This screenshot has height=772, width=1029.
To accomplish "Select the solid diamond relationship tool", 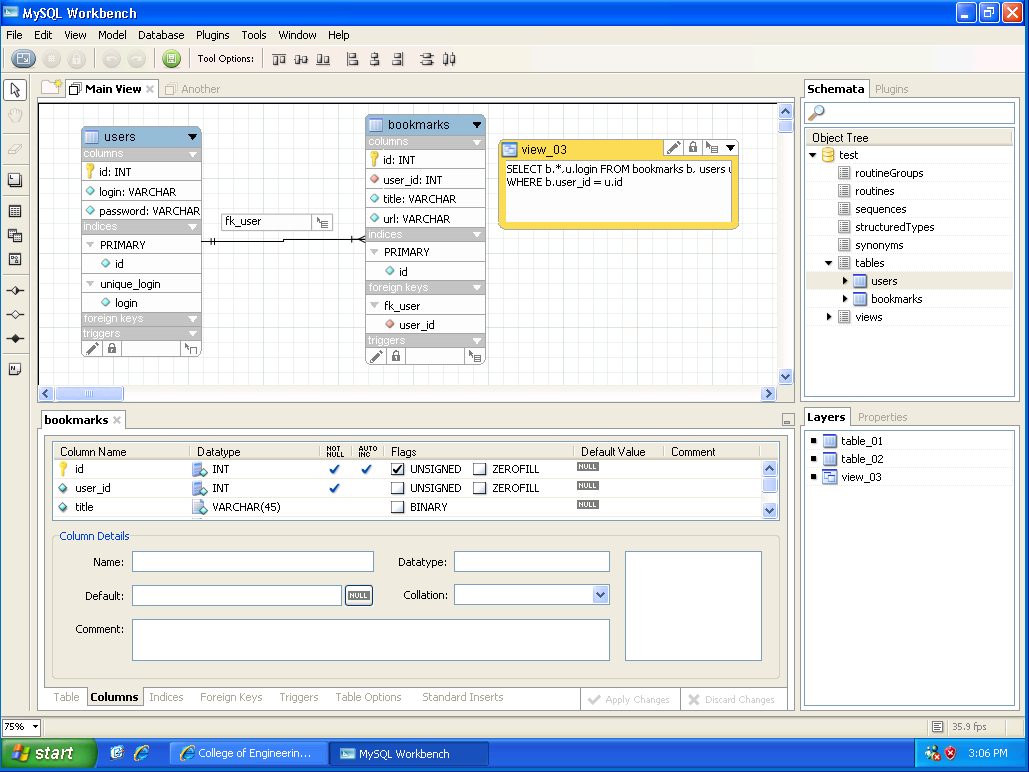I will [15, 339].
